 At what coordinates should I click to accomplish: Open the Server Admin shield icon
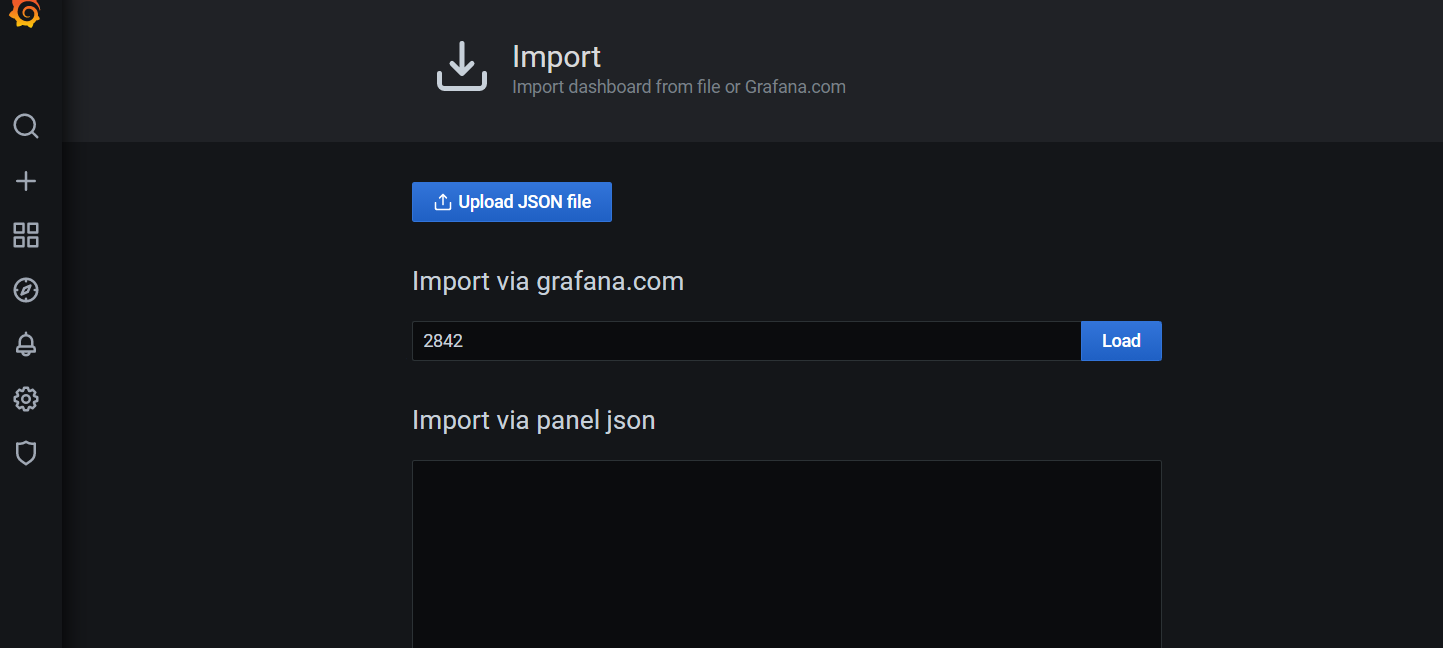click(26, 453)
